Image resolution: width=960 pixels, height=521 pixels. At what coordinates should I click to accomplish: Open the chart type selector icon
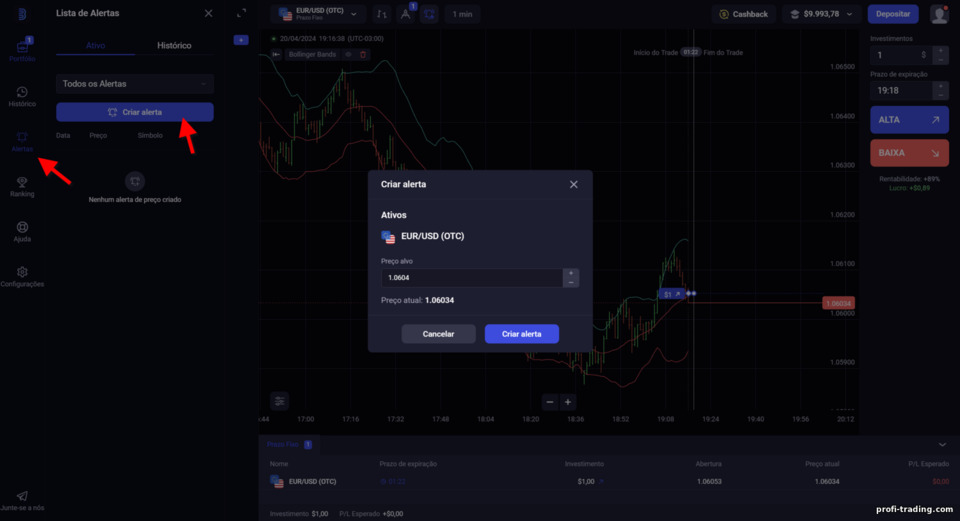(382, 13)
